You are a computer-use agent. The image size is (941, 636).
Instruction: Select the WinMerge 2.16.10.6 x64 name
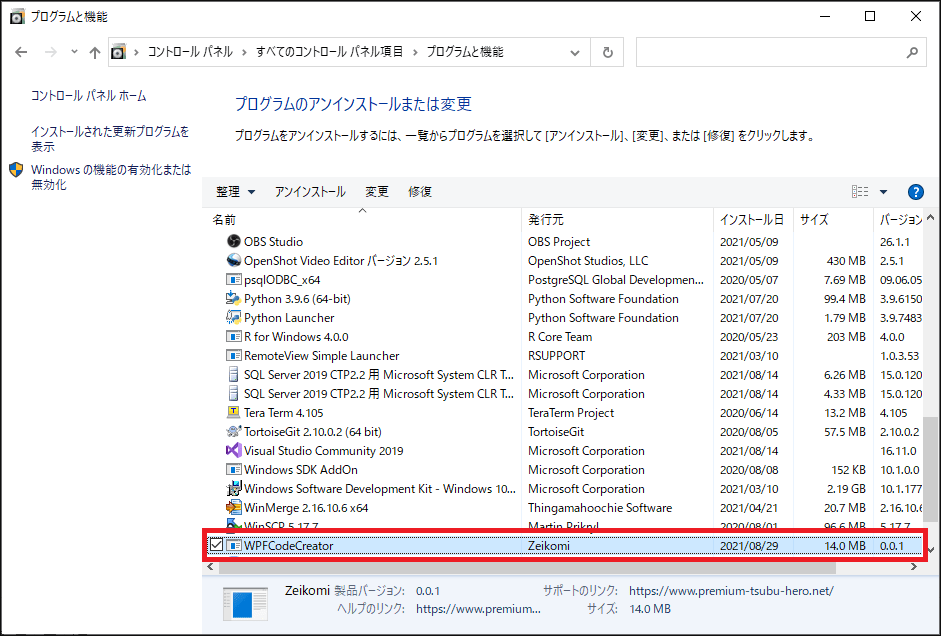[306, 508]
